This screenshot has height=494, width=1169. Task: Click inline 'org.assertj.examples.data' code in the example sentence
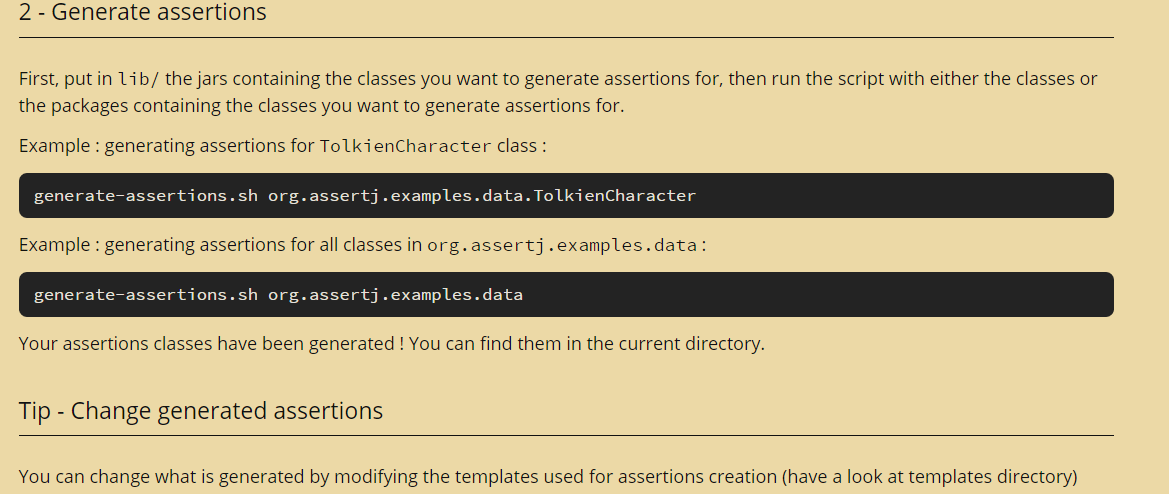coord(563,245)
